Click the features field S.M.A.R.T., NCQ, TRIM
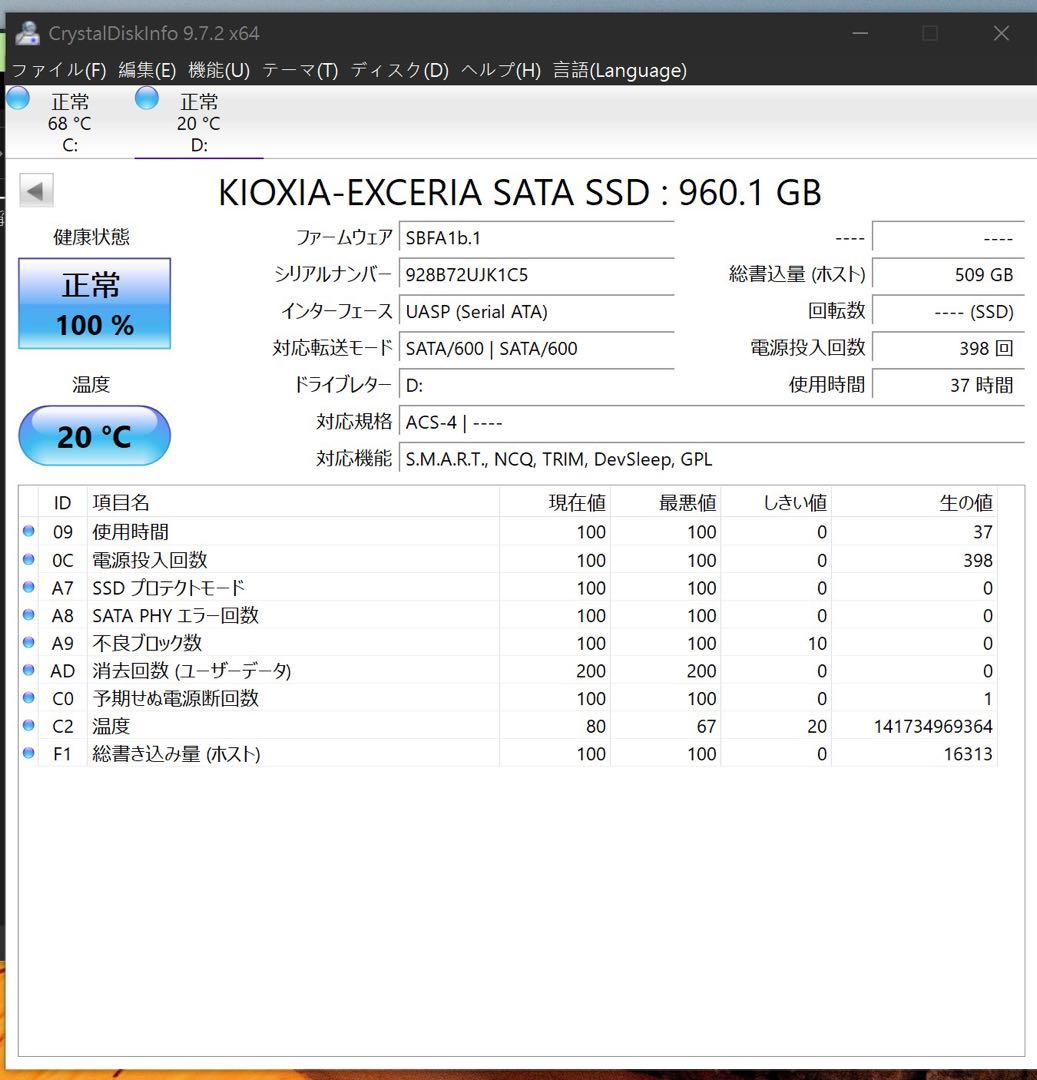Image resolution: width=1037 pixels, height=1080 pixels. (x=712, y=459)
